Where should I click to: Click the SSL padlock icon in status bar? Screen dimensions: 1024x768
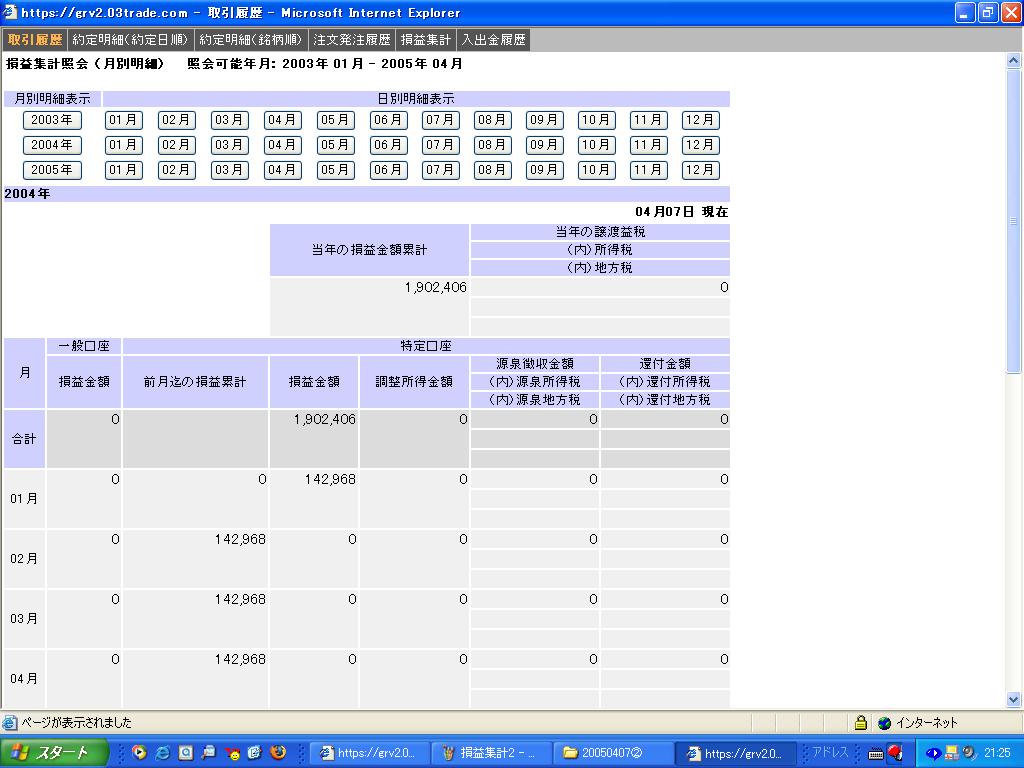point(860,723)
